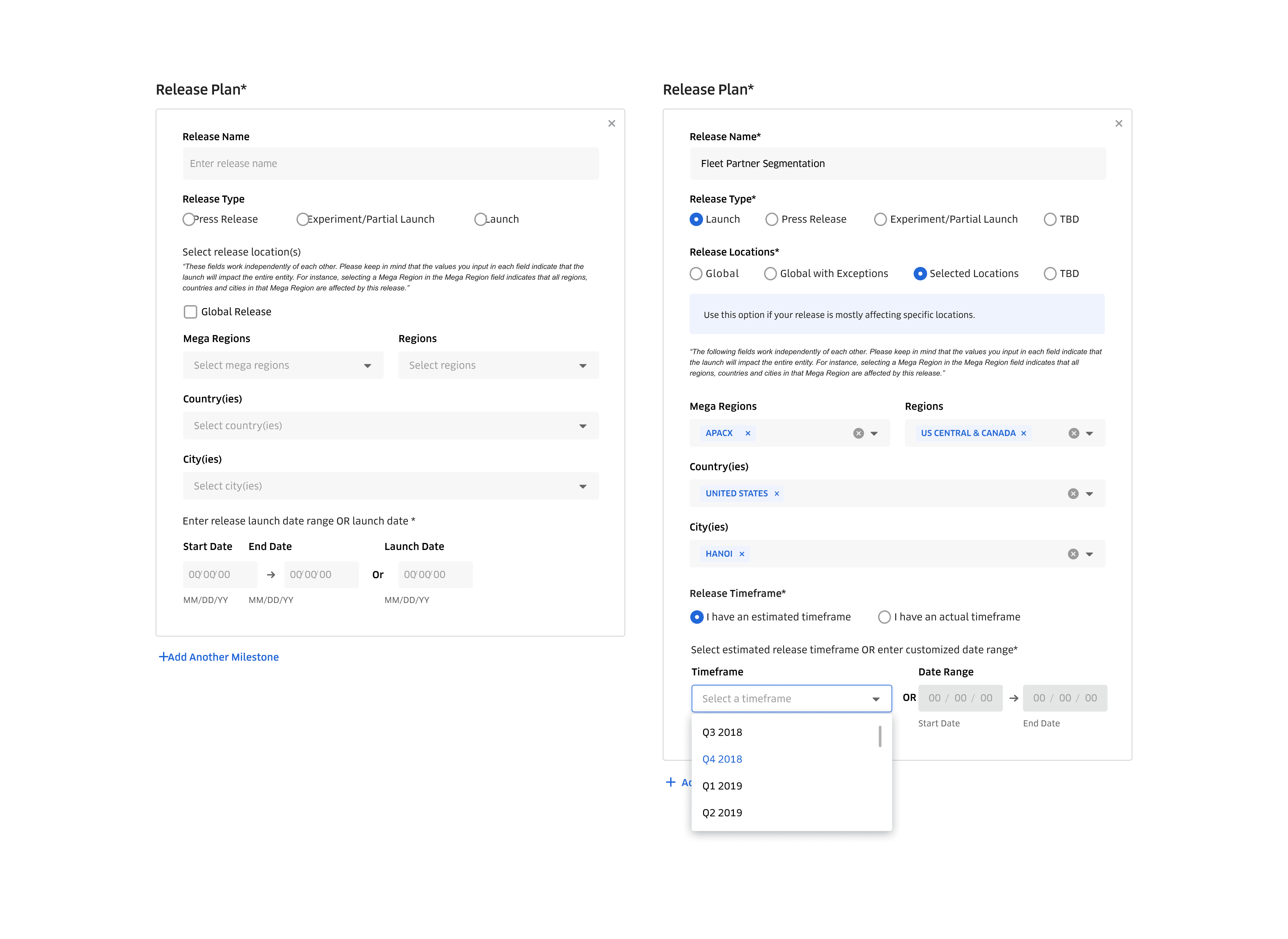
Task: Remove the HANOI city tag
Action: [x=742, y=554]
